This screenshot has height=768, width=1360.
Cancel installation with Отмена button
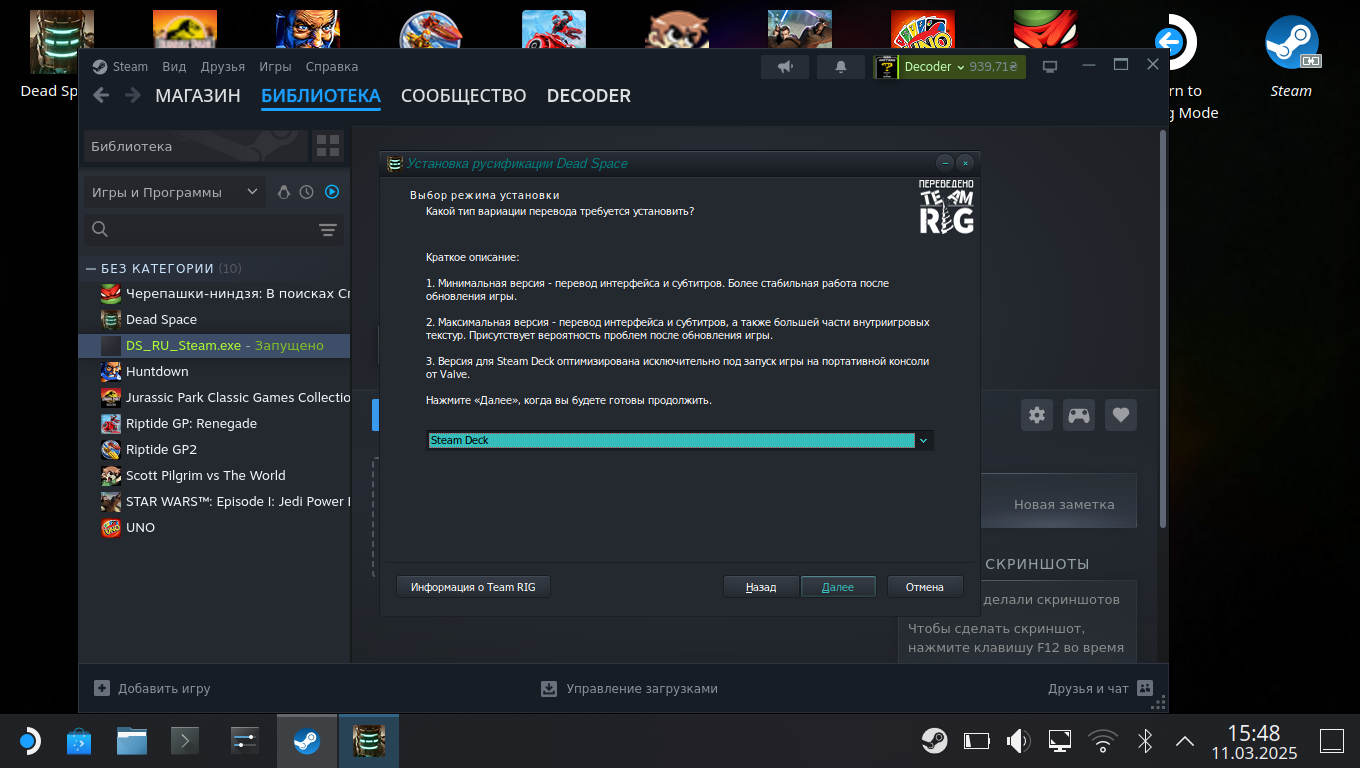925,587
